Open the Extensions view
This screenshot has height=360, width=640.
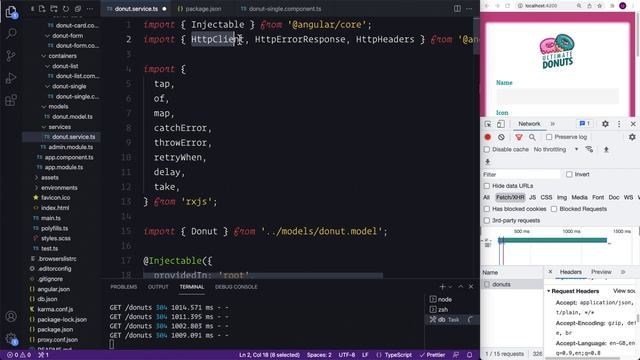(x=11, y=100)
